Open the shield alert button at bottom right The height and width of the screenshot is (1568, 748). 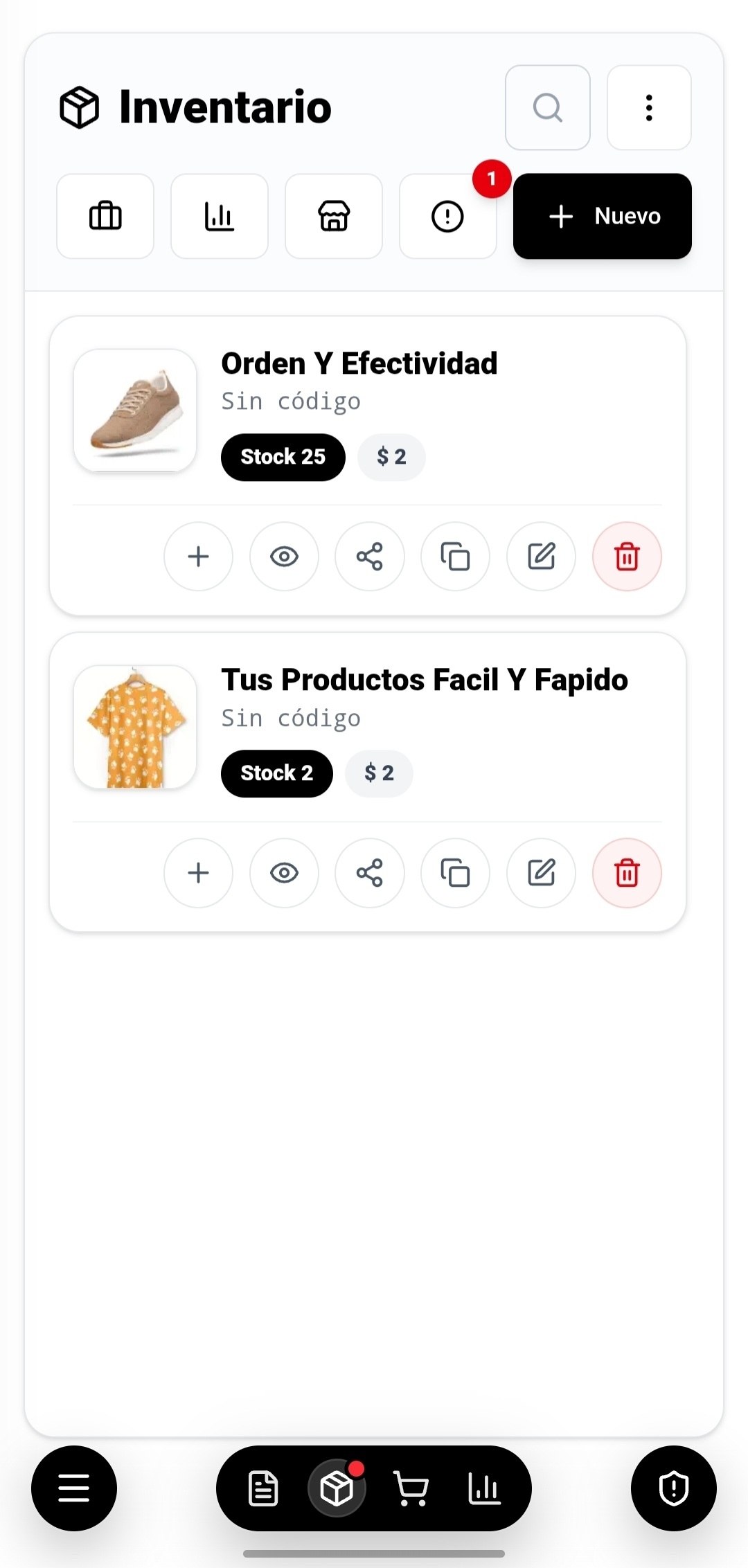674,1488
